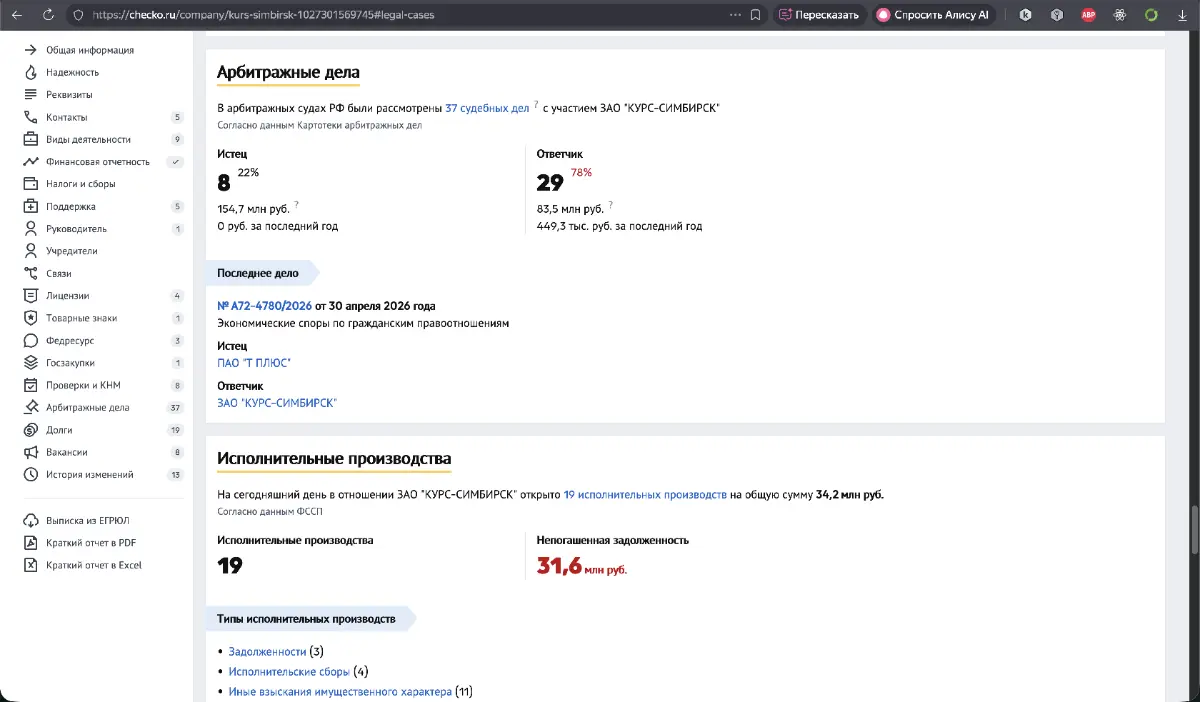
Task: Click the Краткий отчет в PDF icon
Action: [x=29, y=542]
